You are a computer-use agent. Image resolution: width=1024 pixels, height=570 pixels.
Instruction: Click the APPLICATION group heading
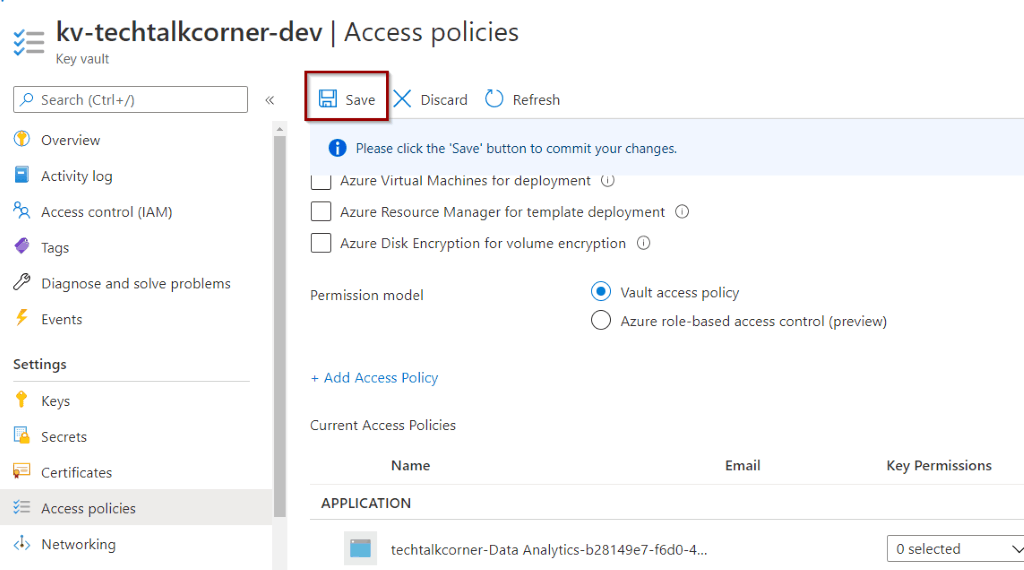366,503
